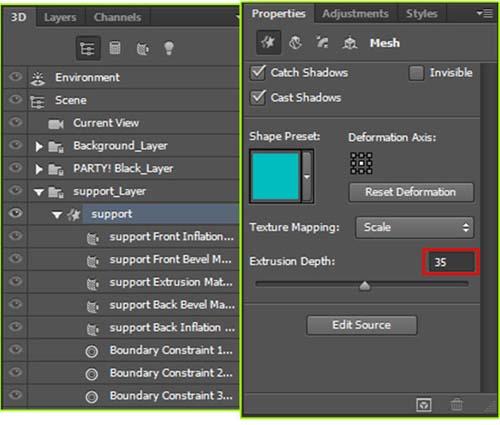
Task: Switch to the Layers tab
Action: 60,17
